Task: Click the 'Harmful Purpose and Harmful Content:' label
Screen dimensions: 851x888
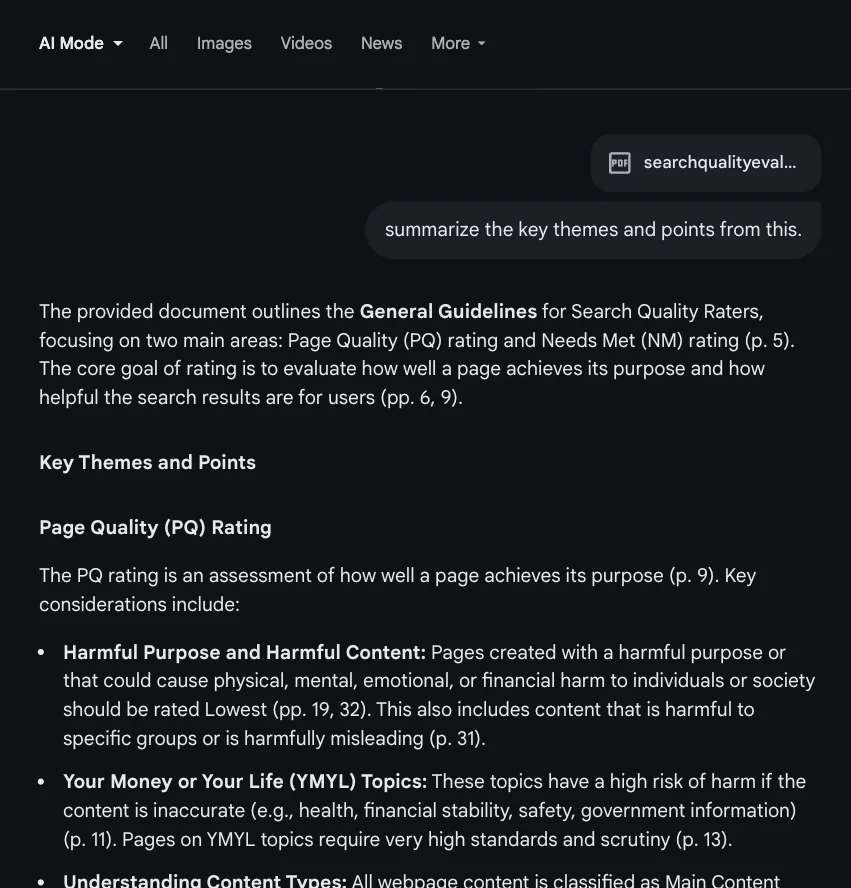Action: pos(244,652)
